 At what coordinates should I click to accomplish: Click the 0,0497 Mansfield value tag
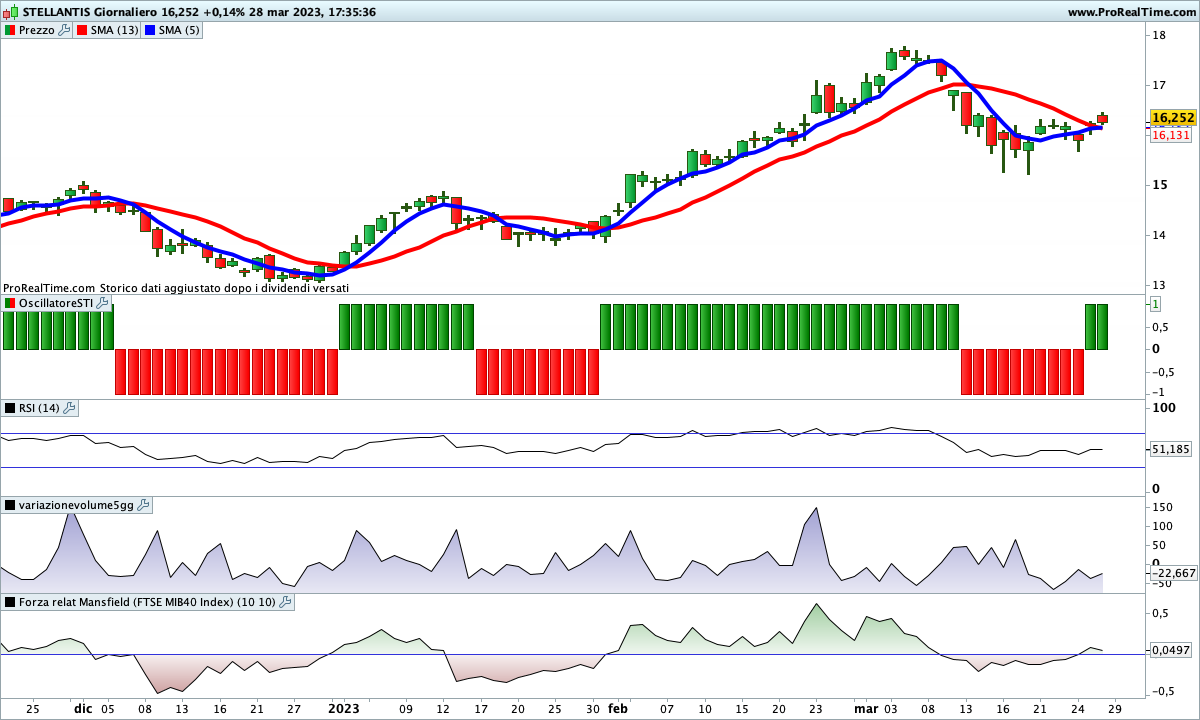[1172, 650]
